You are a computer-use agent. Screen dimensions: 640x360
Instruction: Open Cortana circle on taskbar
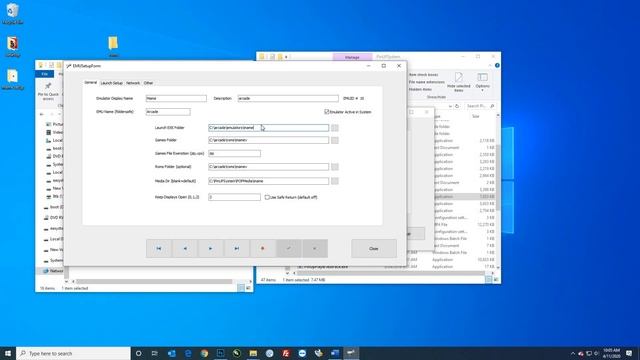coord(138,353)
